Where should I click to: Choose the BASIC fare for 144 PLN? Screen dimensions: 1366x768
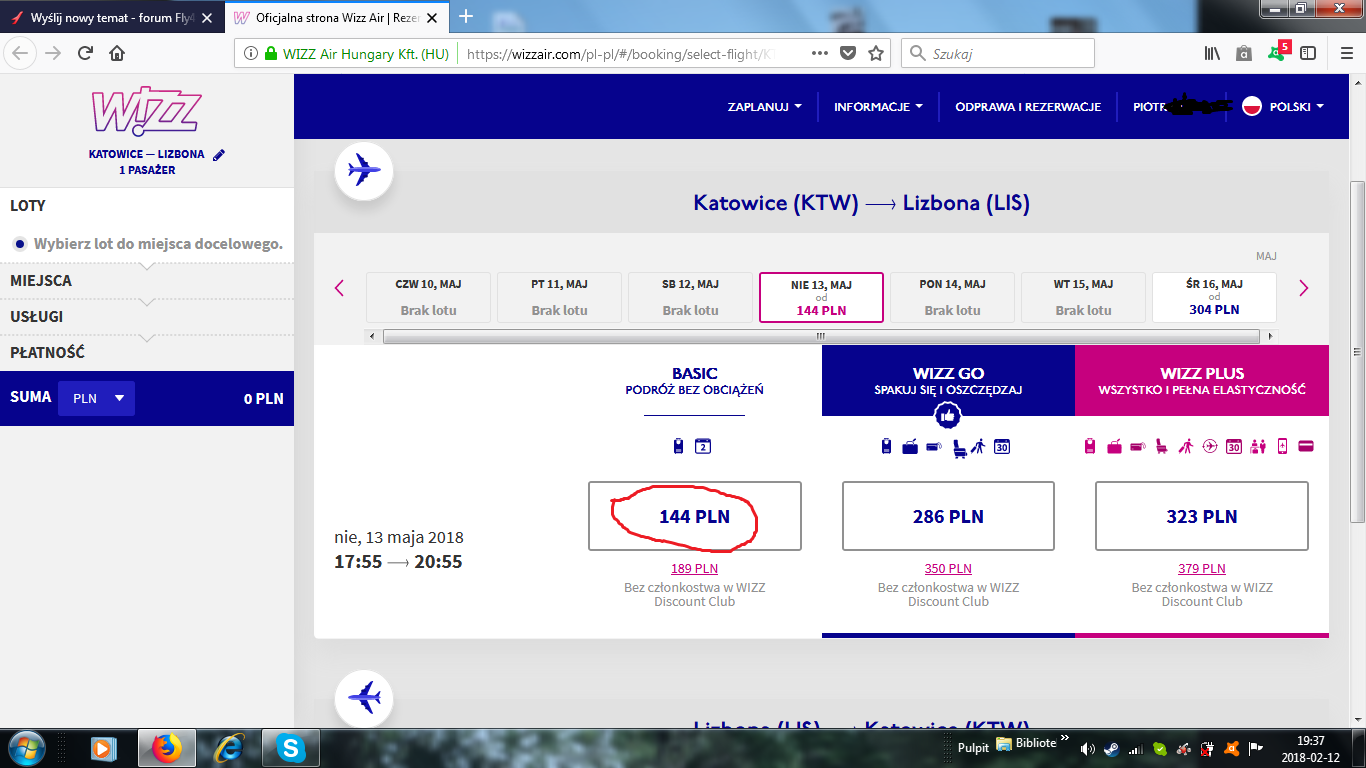(x=695, y=517)
